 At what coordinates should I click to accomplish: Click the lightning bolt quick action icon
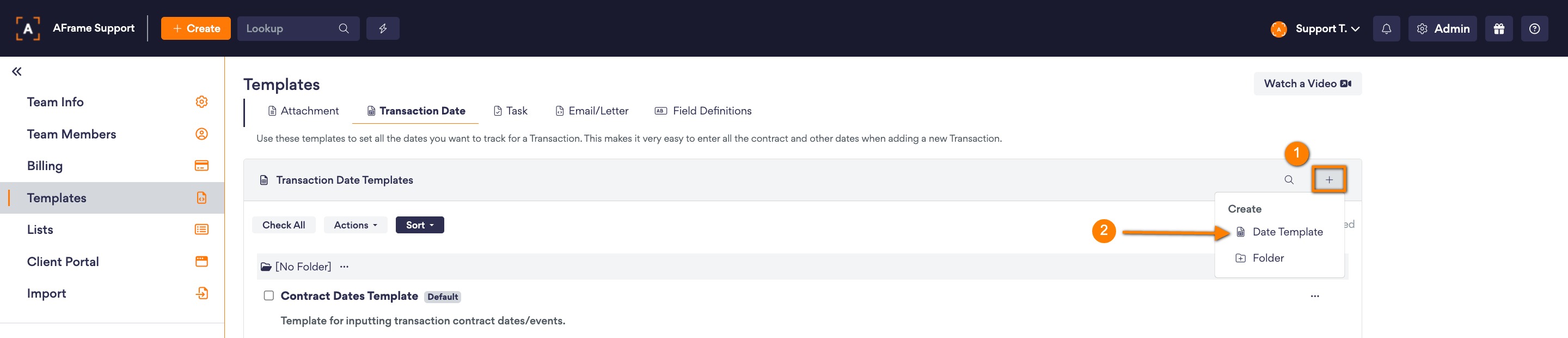[383, 29]
